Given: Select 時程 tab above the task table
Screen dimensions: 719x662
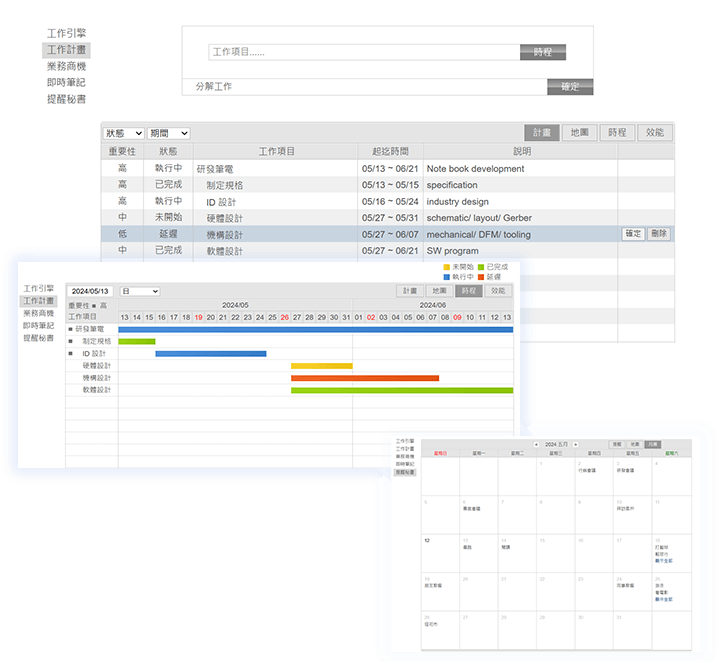Looking at the screenshot, I should click(x=617, y=132).
